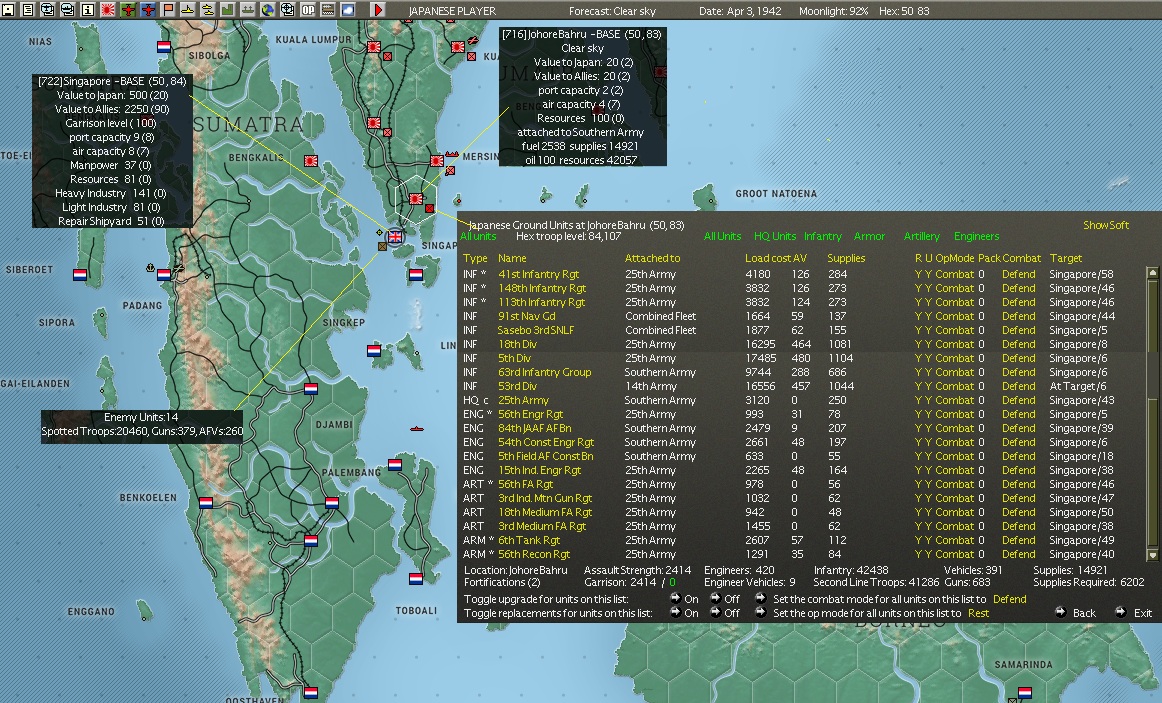Toggle ShowSoft in the units panel
The width and height of the screenshot is (1162, 703).
[x=1106, y=225]
